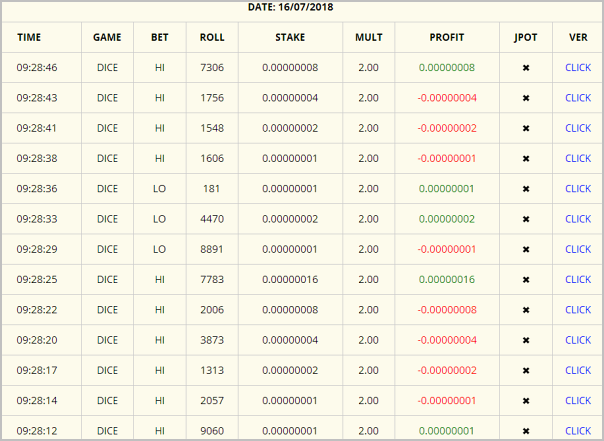Viewport: 604px width, 441px height.
Task: Open CLICK link for roll 1313
Action: pos(578,370)
